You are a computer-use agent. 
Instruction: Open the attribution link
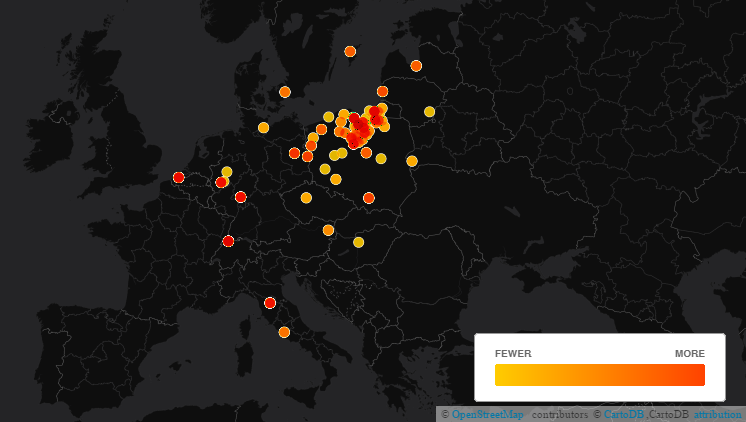[717, 414]
